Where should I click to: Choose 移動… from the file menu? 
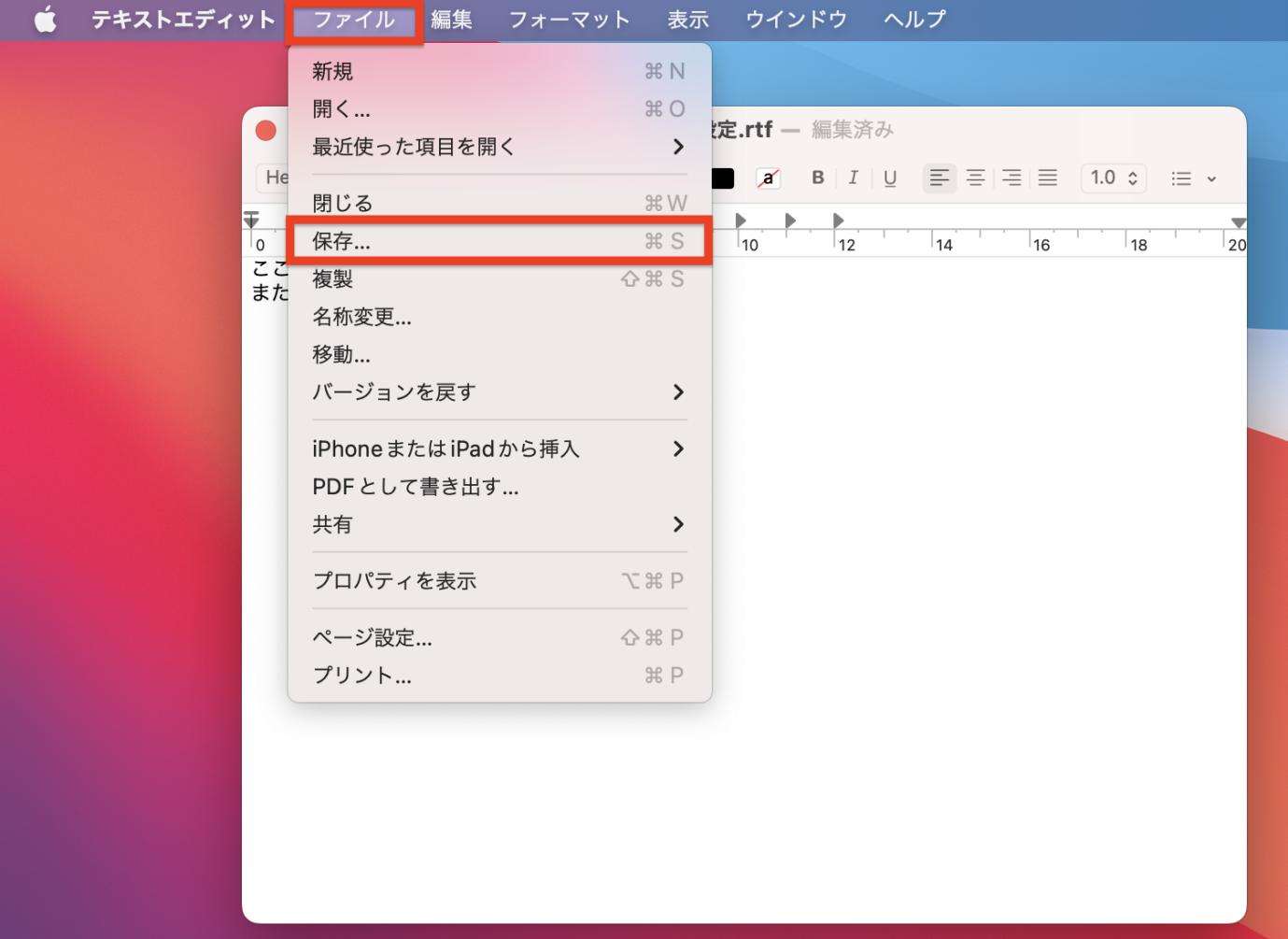tap(500, 354)
